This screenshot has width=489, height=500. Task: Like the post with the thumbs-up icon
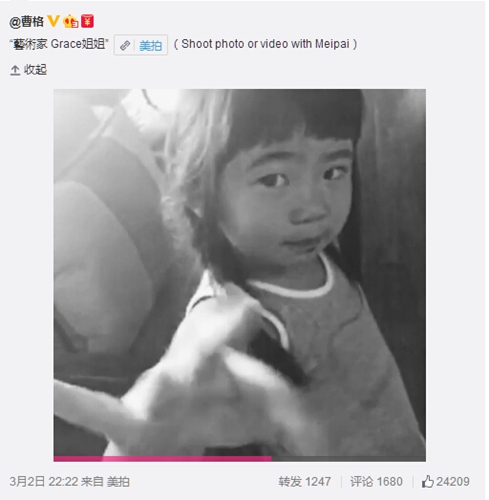click(x=428, y=481)
